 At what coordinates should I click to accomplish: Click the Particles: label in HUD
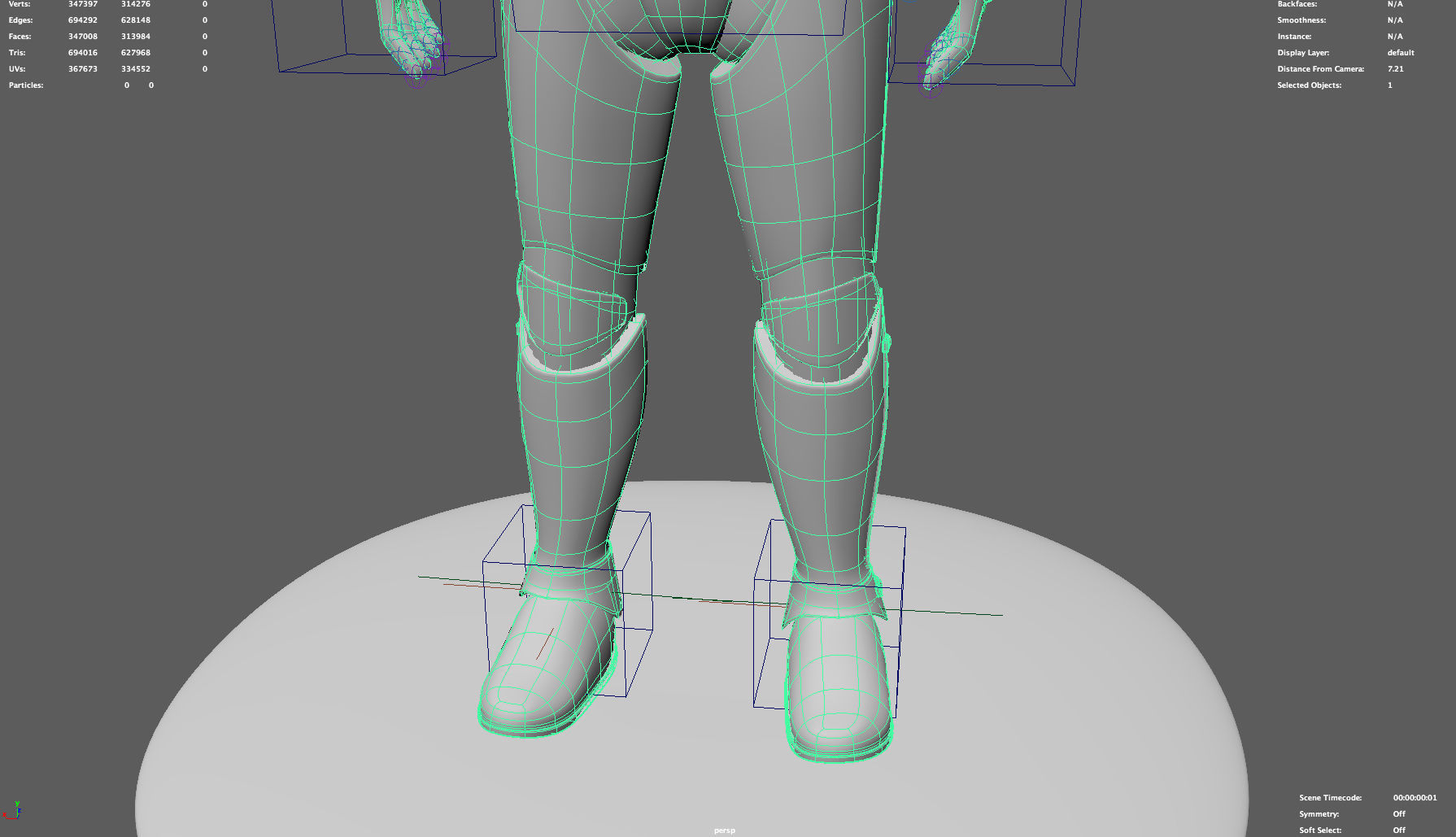point(26,85)
